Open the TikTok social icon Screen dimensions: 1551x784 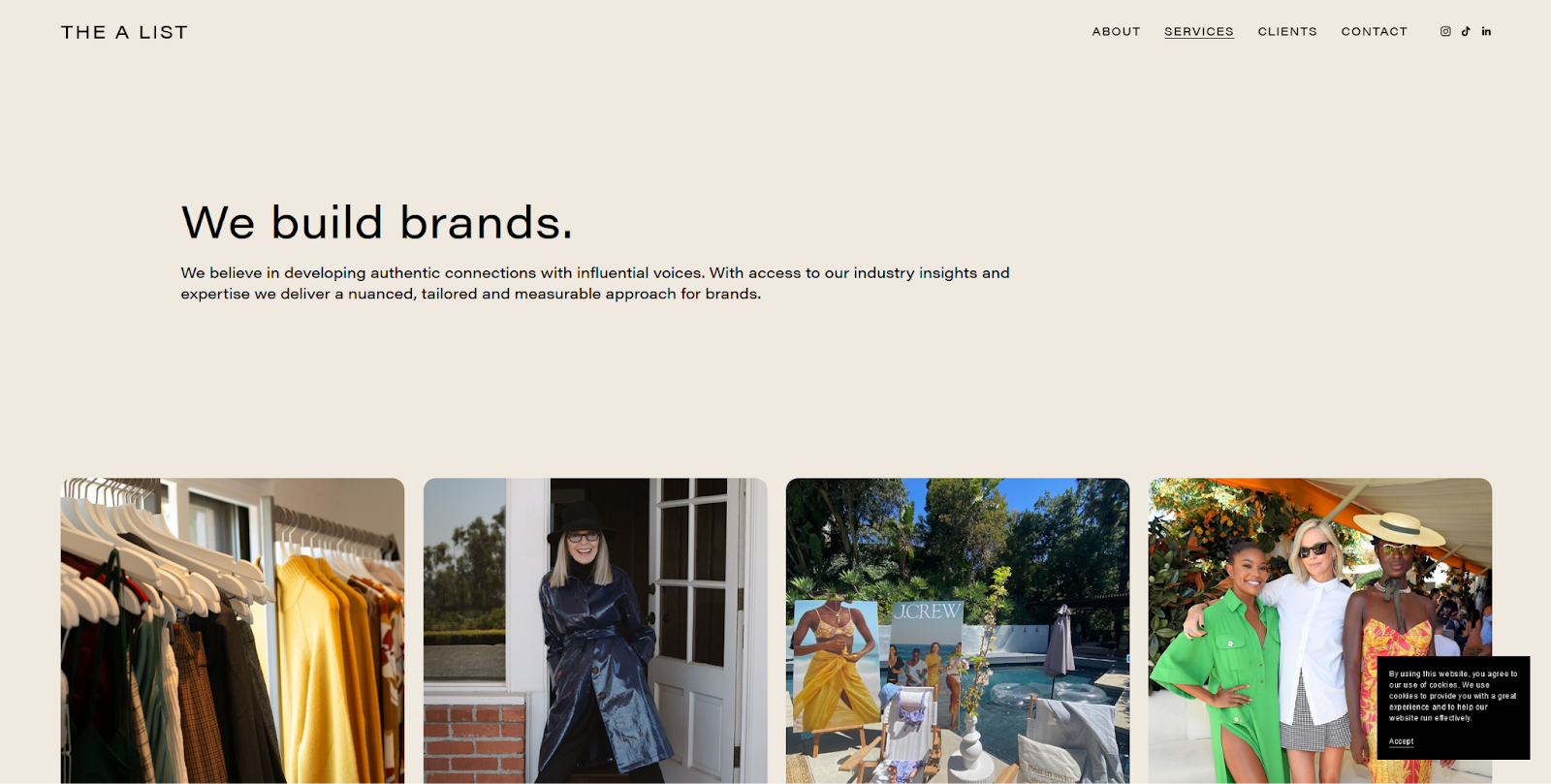pos(1466,31)
